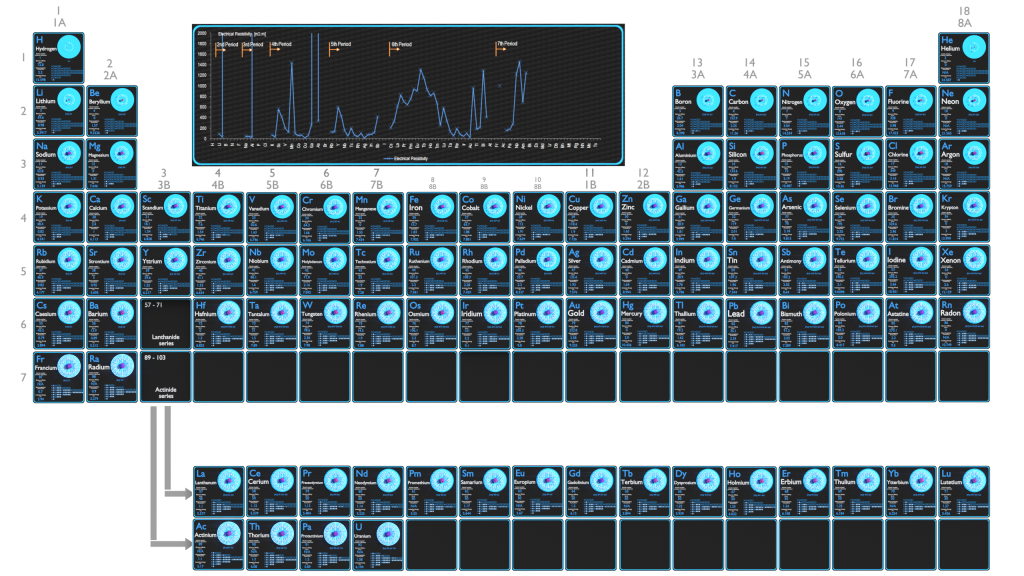Click the group 18 8A column header

964,17
